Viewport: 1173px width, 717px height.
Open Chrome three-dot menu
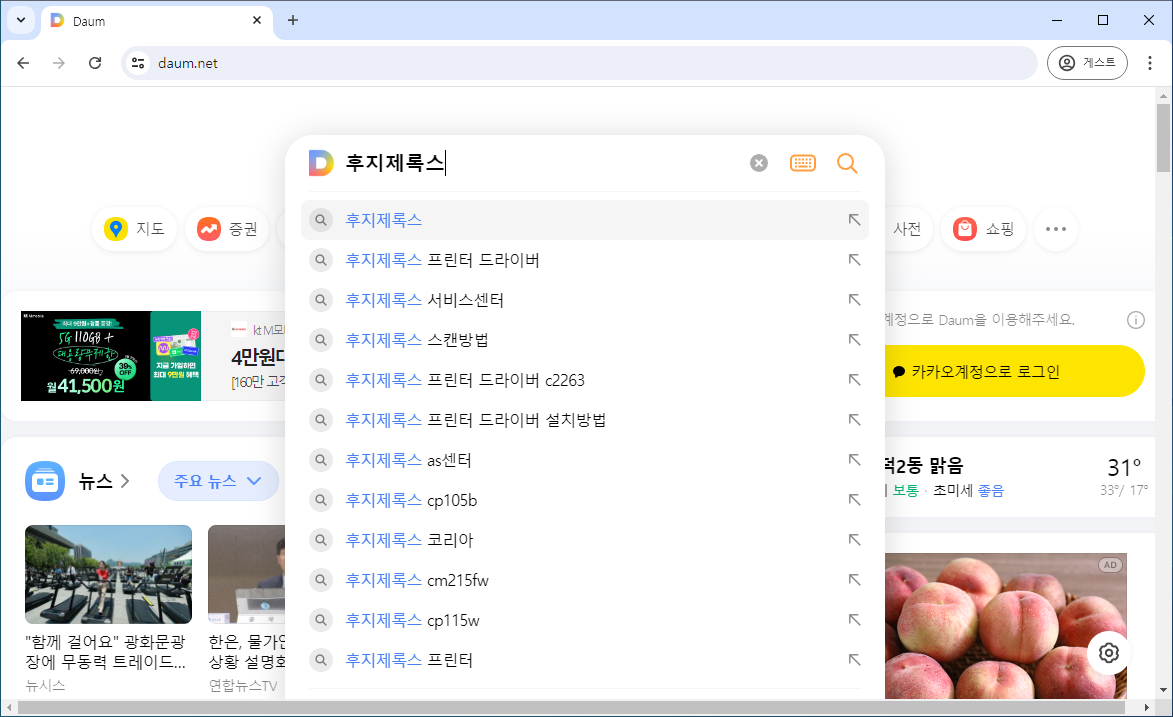(x=1150, y=63)
